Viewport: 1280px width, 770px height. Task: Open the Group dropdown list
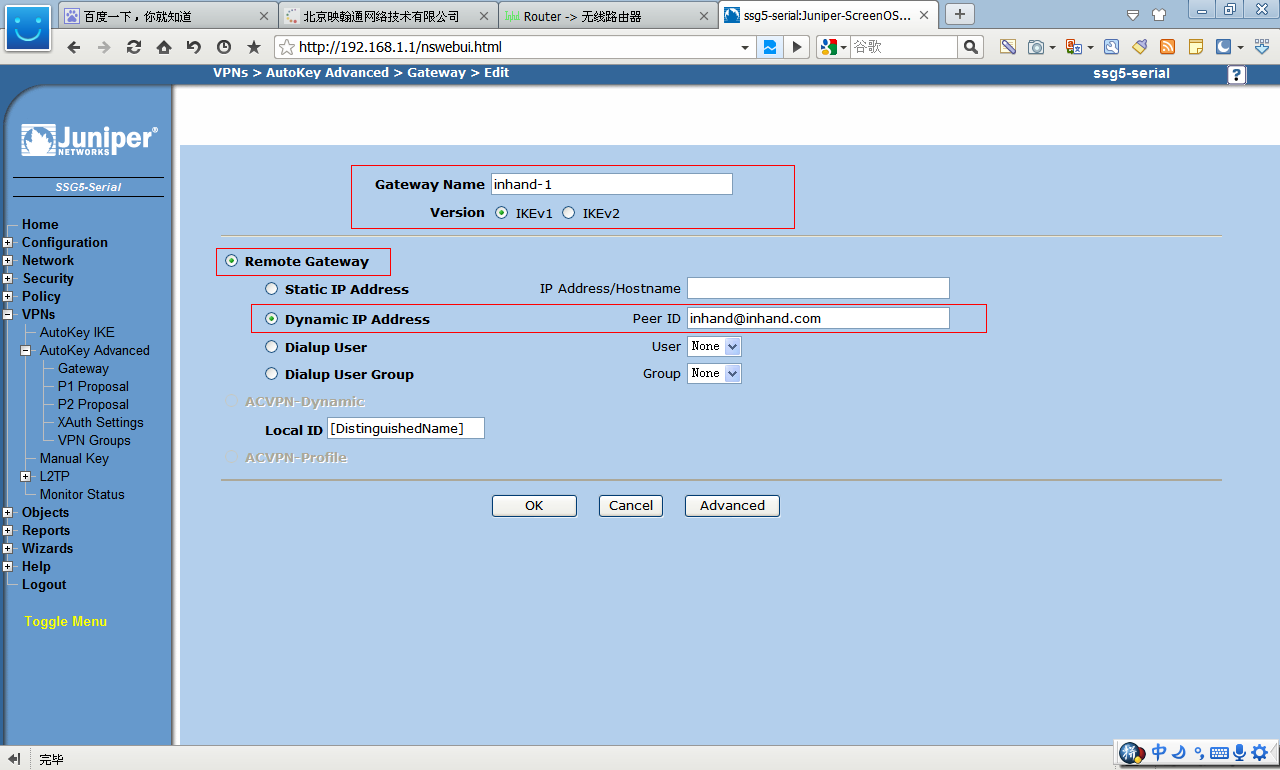(714, 373)
